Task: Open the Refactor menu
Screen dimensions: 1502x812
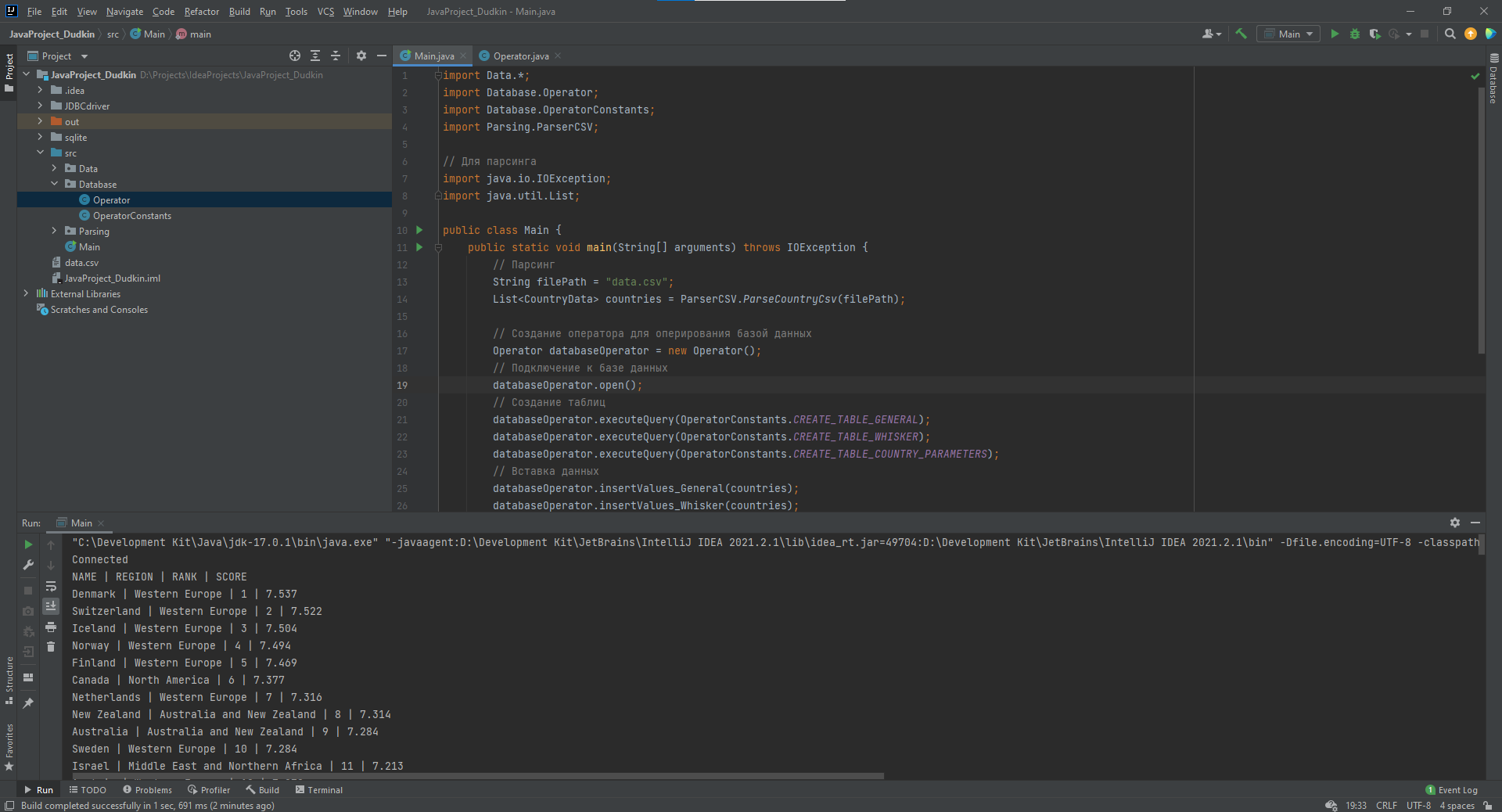Action: [201, 12]
